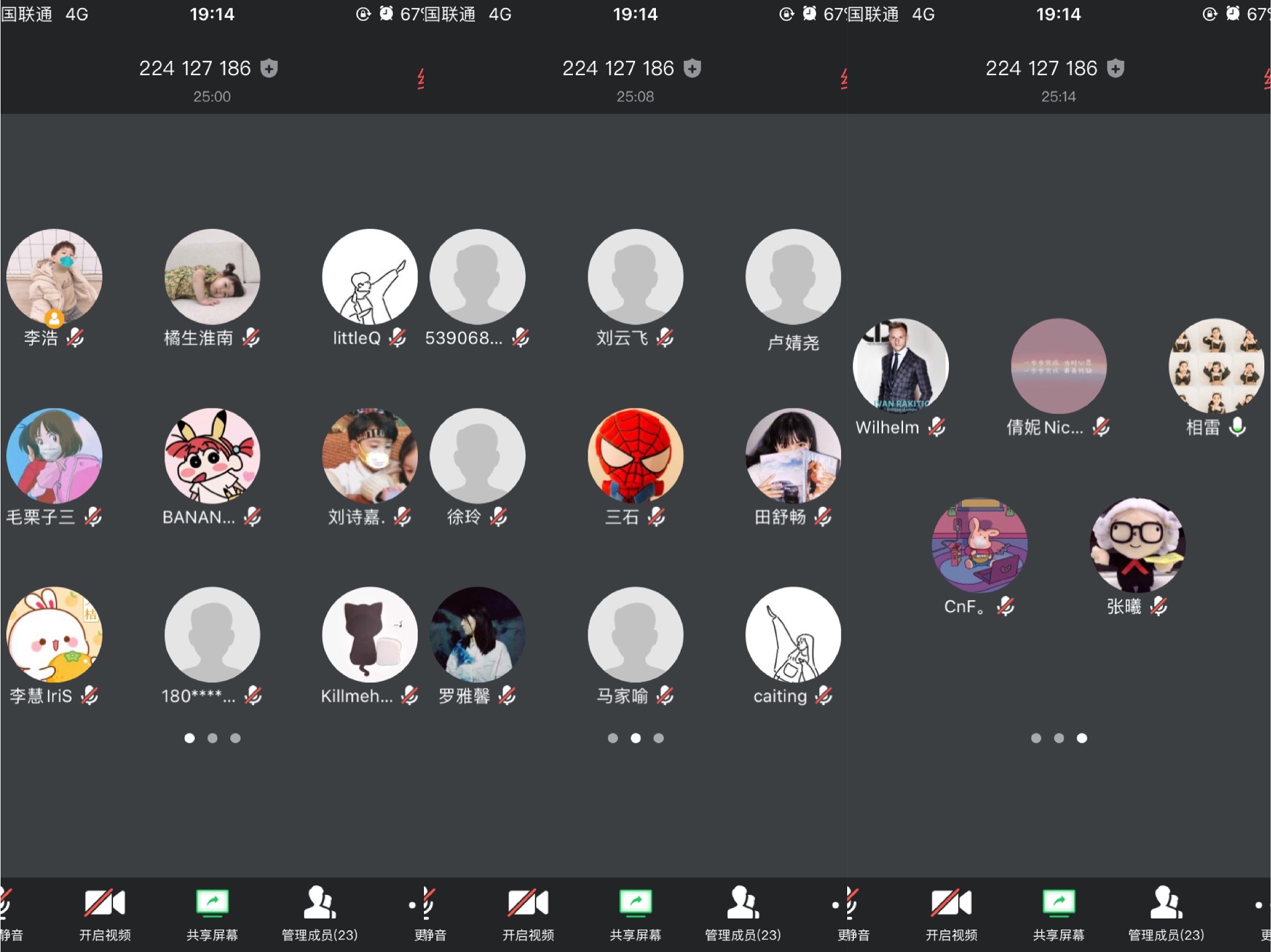The width and height of the screenshot is (1271, 952).
Task: Tap 开启视频 in the 25:08 screen toolbar
Action: coord(528,915)
